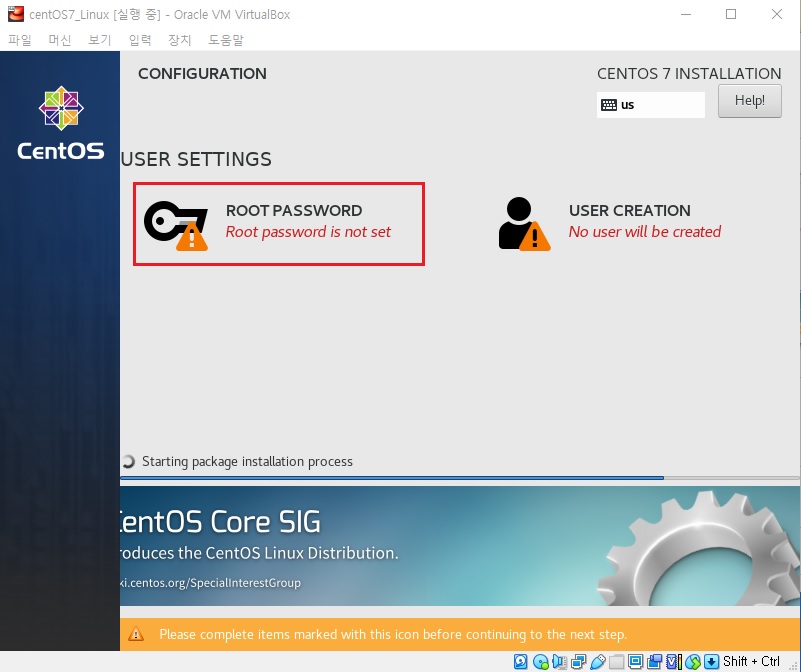Screen dimensions: 801x672
Task: Click the CENTOS 7 INSTALLATION heading
Action: click(x=689, y=74)
